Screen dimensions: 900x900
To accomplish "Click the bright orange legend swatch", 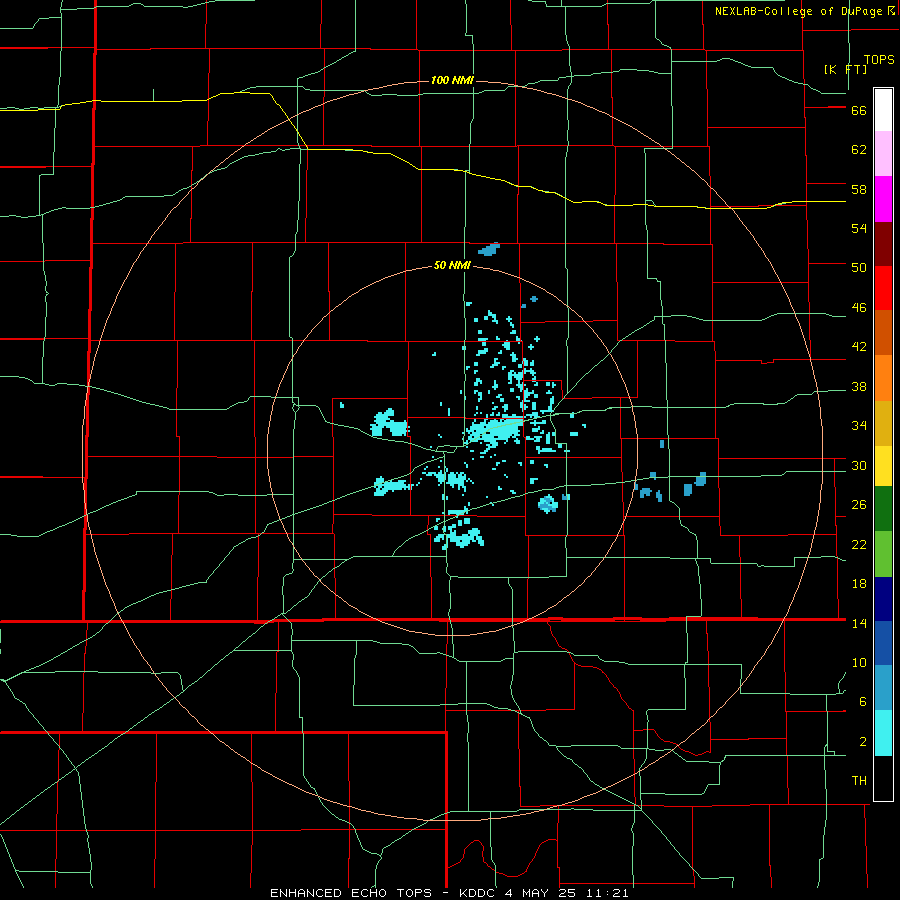I will (883, 378).
